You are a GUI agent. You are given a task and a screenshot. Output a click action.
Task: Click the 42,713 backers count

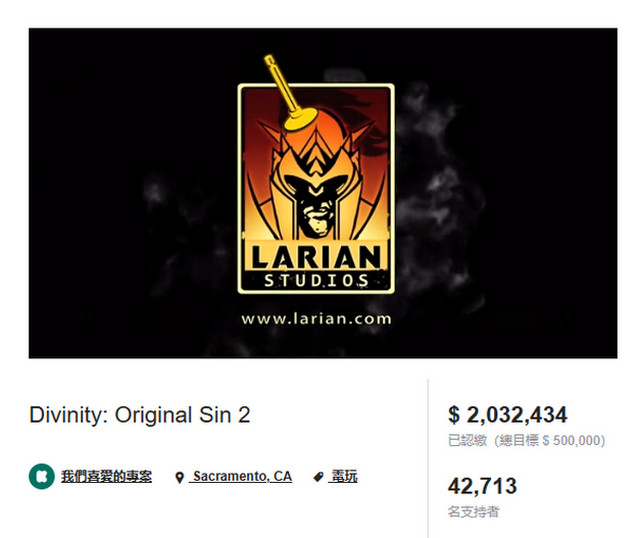point(482,486)
